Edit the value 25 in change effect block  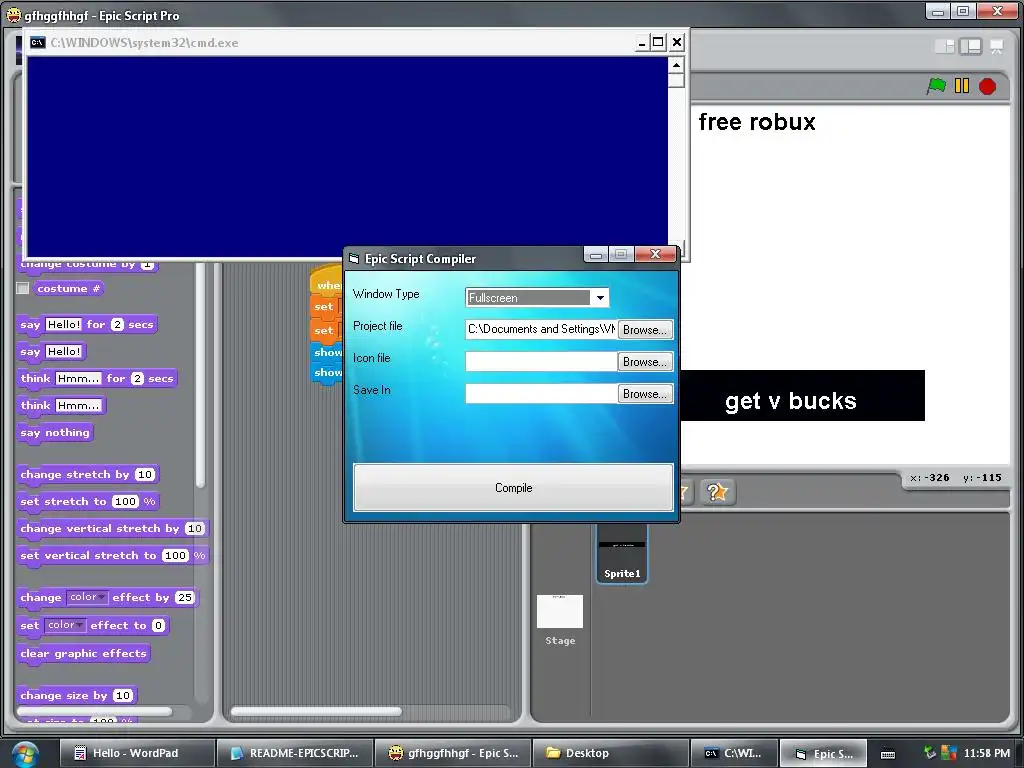click(185, 598)
